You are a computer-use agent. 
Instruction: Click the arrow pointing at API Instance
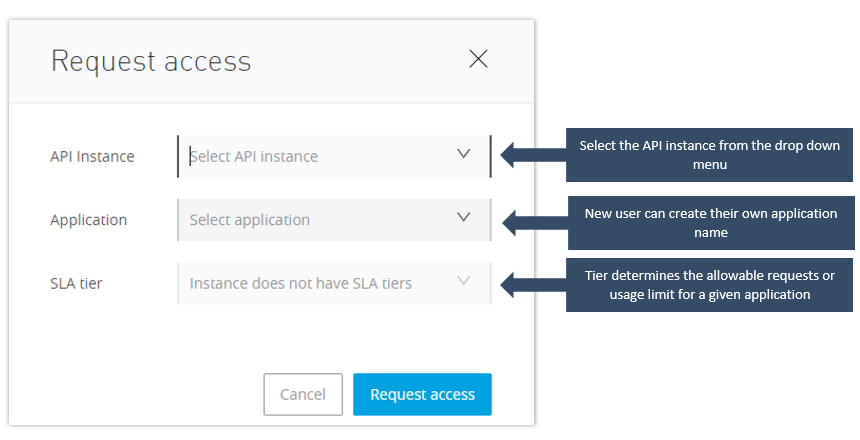530,155
